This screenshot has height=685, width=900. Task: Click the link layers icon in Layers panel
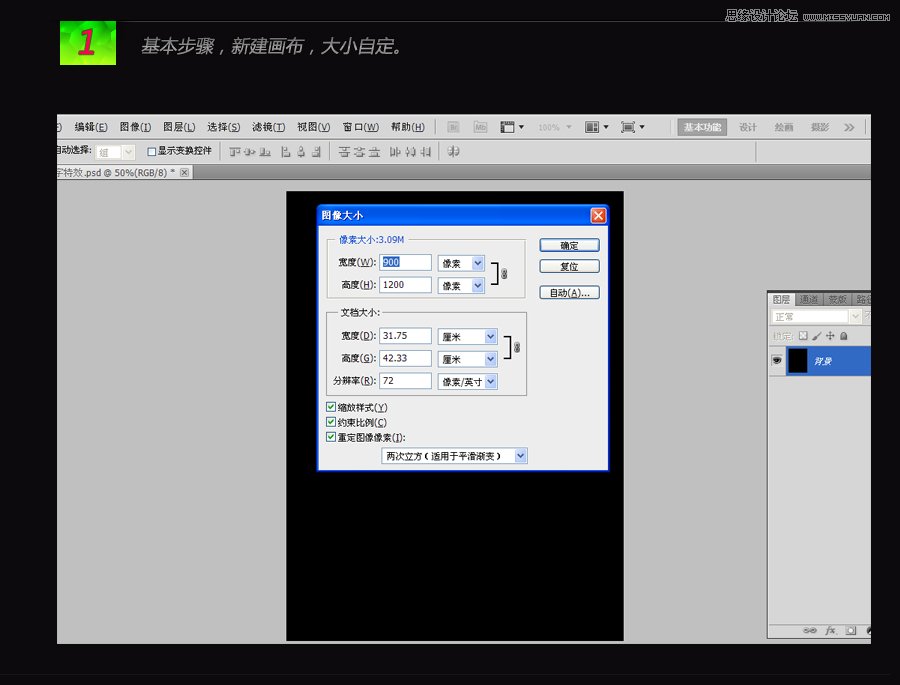(x=810, y=631)
